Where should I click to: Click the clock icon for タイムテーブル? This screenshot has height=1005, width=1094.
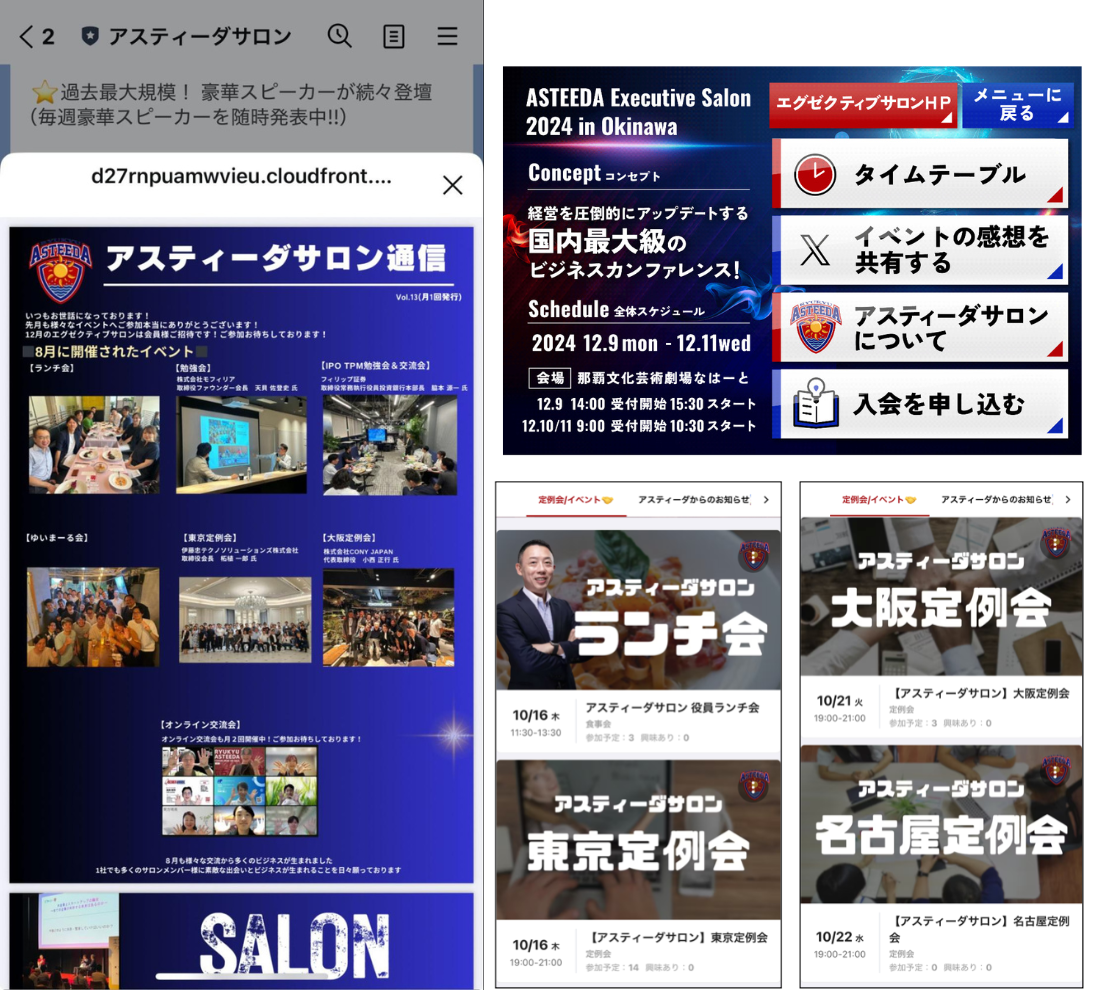(x=814, y=175)
